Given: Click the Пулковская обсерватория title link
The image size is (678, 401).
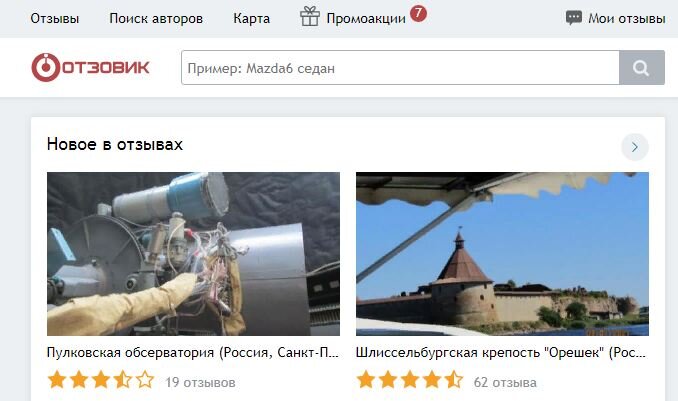Looking at the screenshot, I should tap(193, 353).
